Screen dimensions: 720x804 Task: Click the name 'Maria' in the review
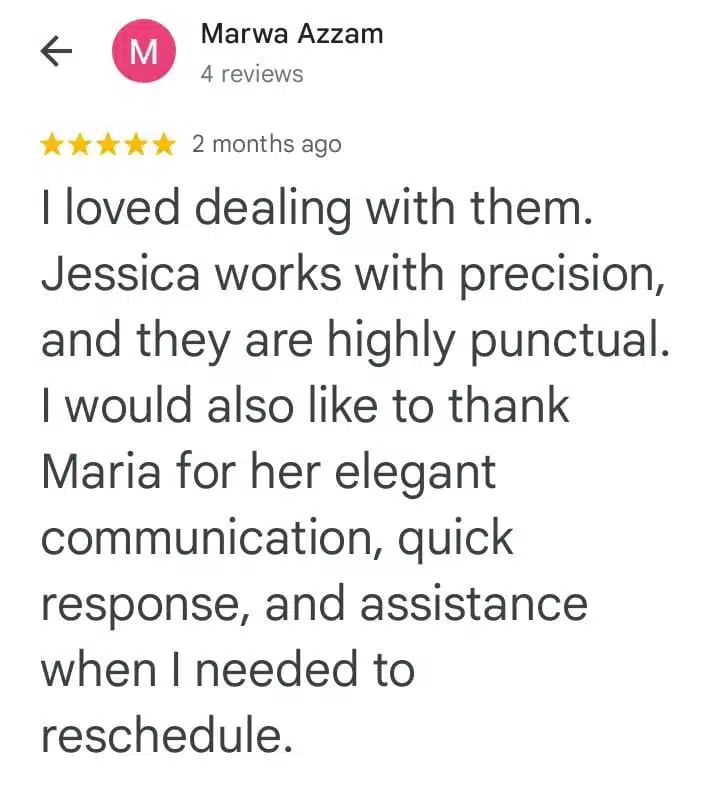click(x=101, y=472)
